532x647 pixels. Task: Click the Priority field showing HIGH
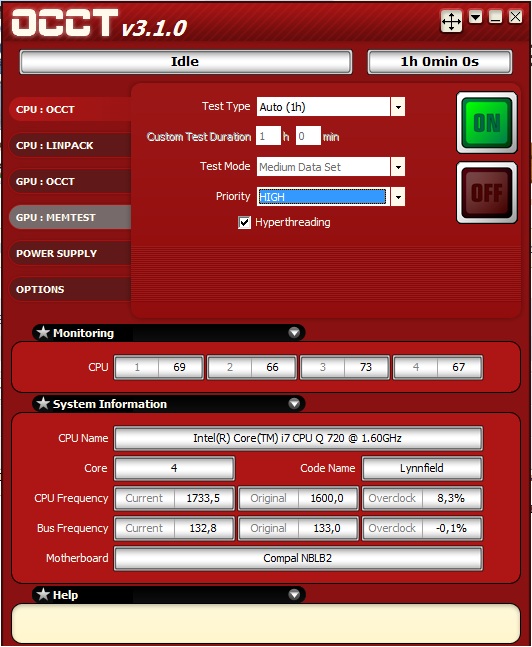click(x=323, y=197)
